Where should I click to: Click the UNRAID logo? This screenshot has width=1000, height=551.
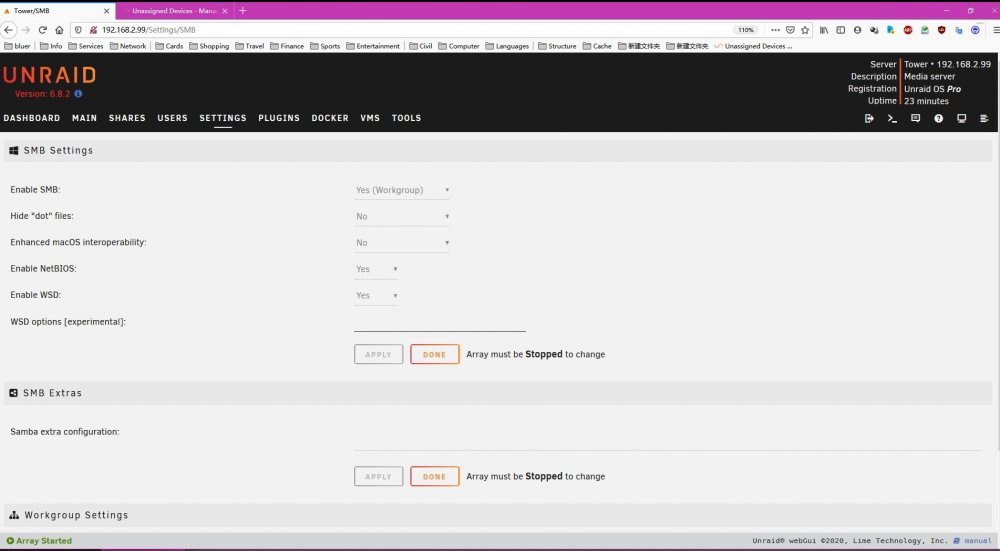pos(49,75)
